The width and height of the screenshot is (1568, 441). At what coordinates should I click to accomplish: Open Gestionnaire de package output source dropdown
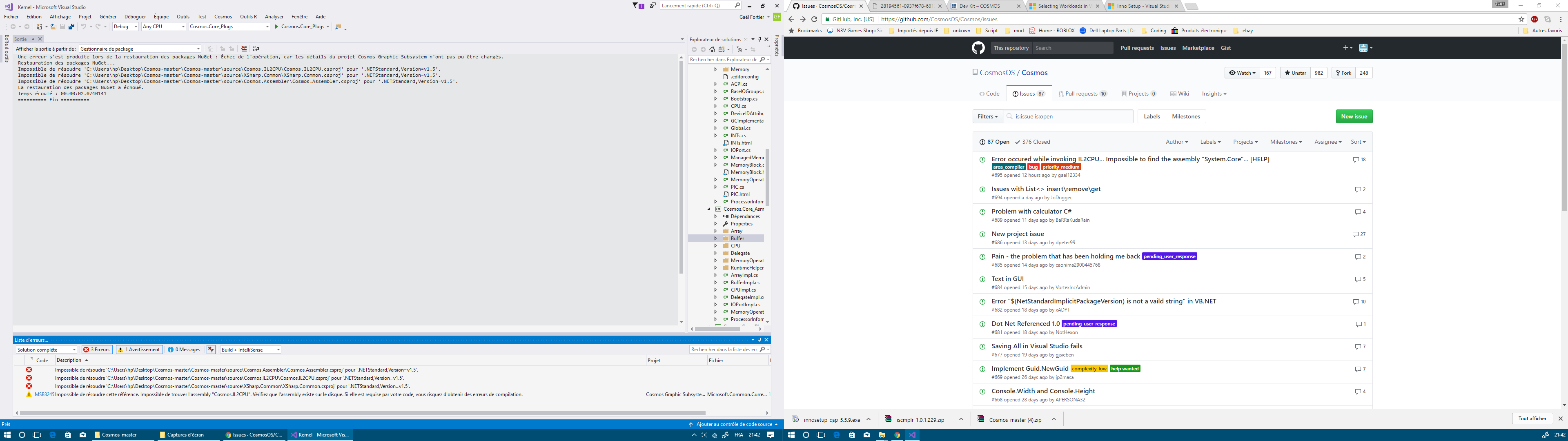pos(140,49)
